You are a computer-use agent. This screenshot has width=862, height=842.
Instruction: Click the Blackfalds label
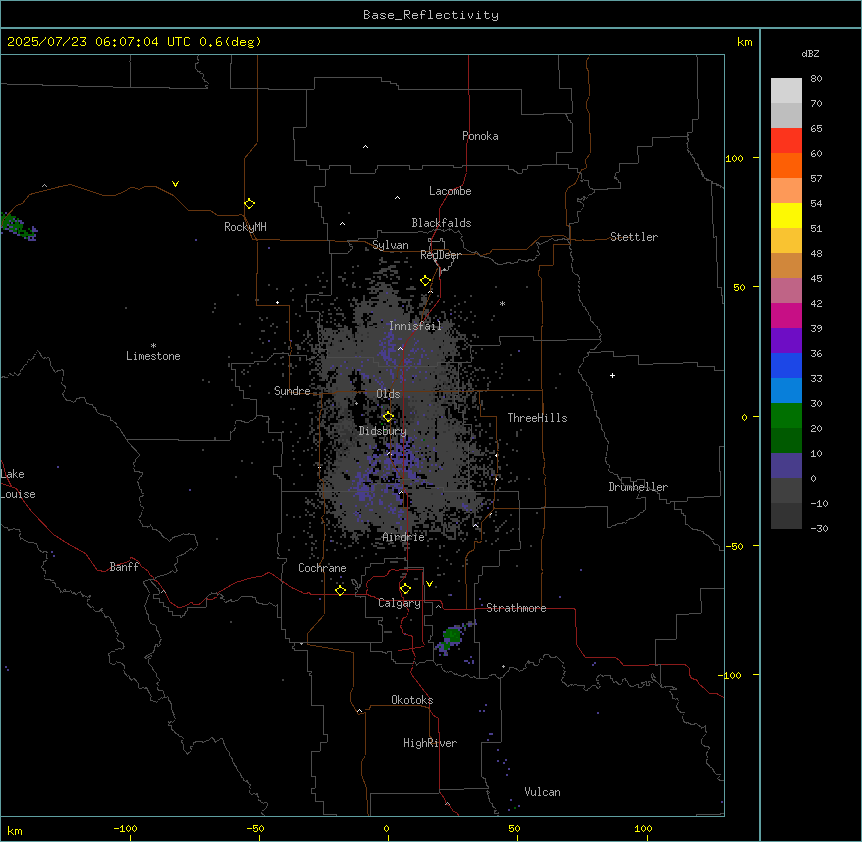pyautogui.click(x=441, y=223)
